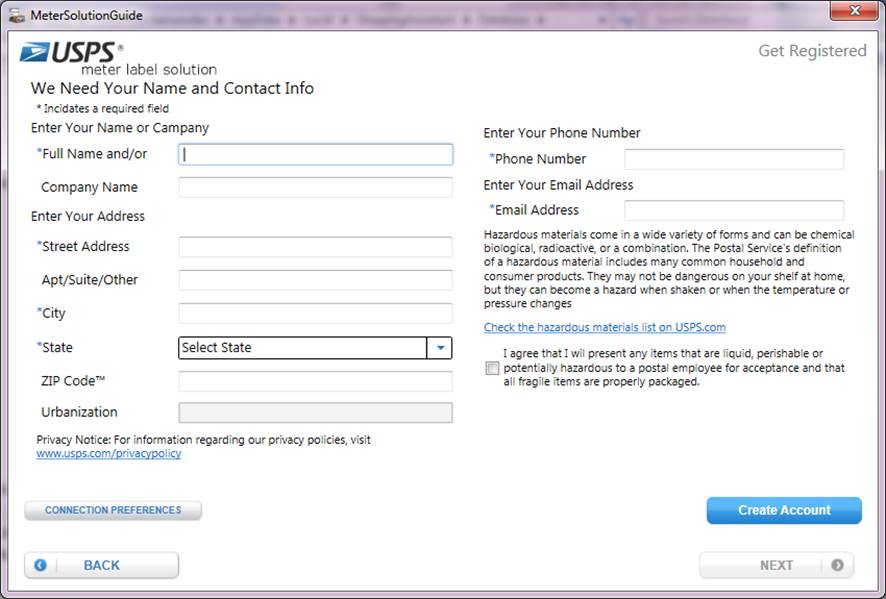The height and width of the screenshot is (599, 886).
Task: Open the Select State dropdown
Action: point(315,348)
